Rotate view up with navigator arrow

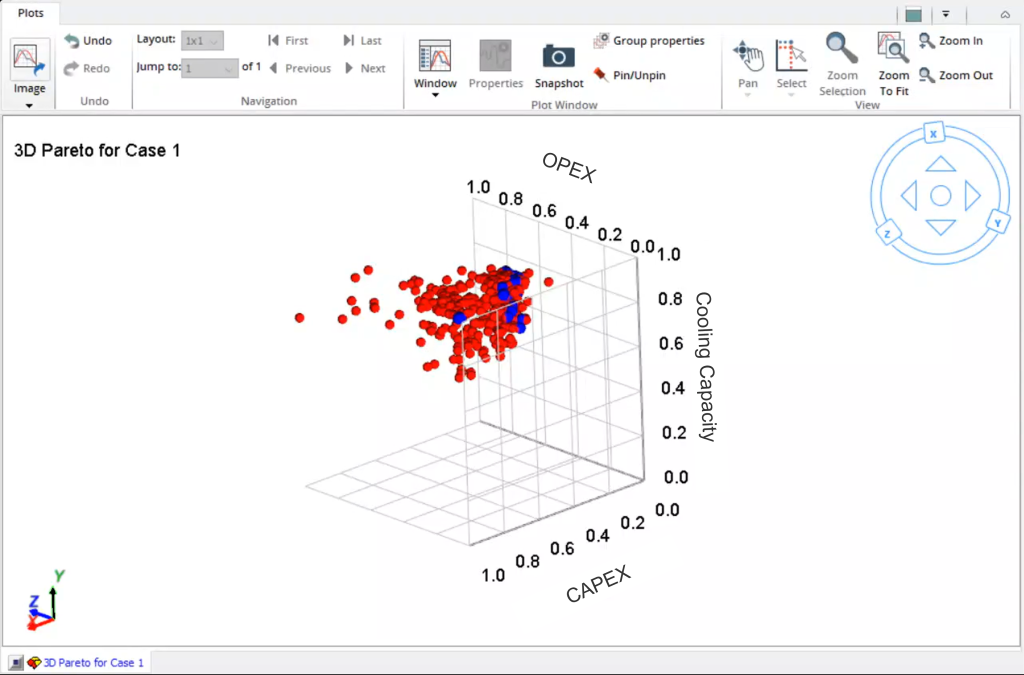pos(940,165)
